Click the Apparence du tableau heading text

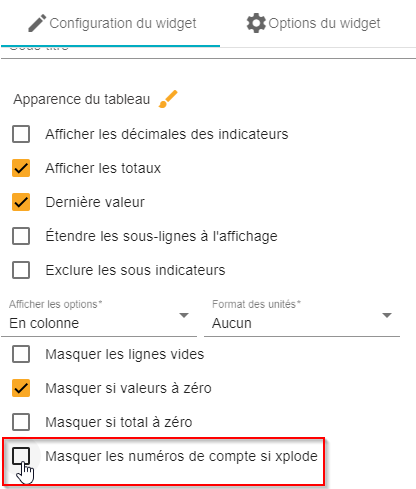pos(82,99)
